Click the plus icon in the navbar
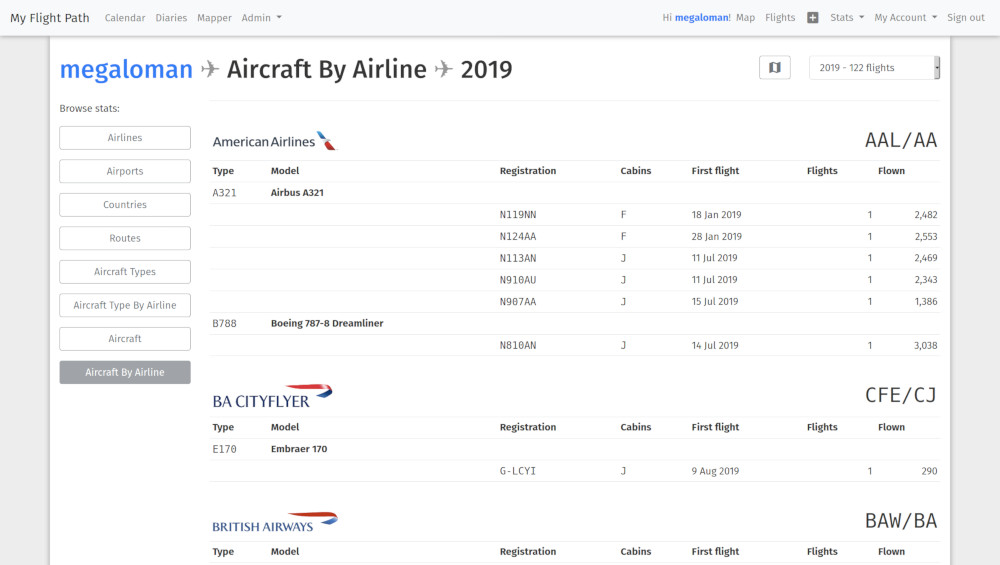Screen dimensions: 1000x565 click(x=813, y=18)
